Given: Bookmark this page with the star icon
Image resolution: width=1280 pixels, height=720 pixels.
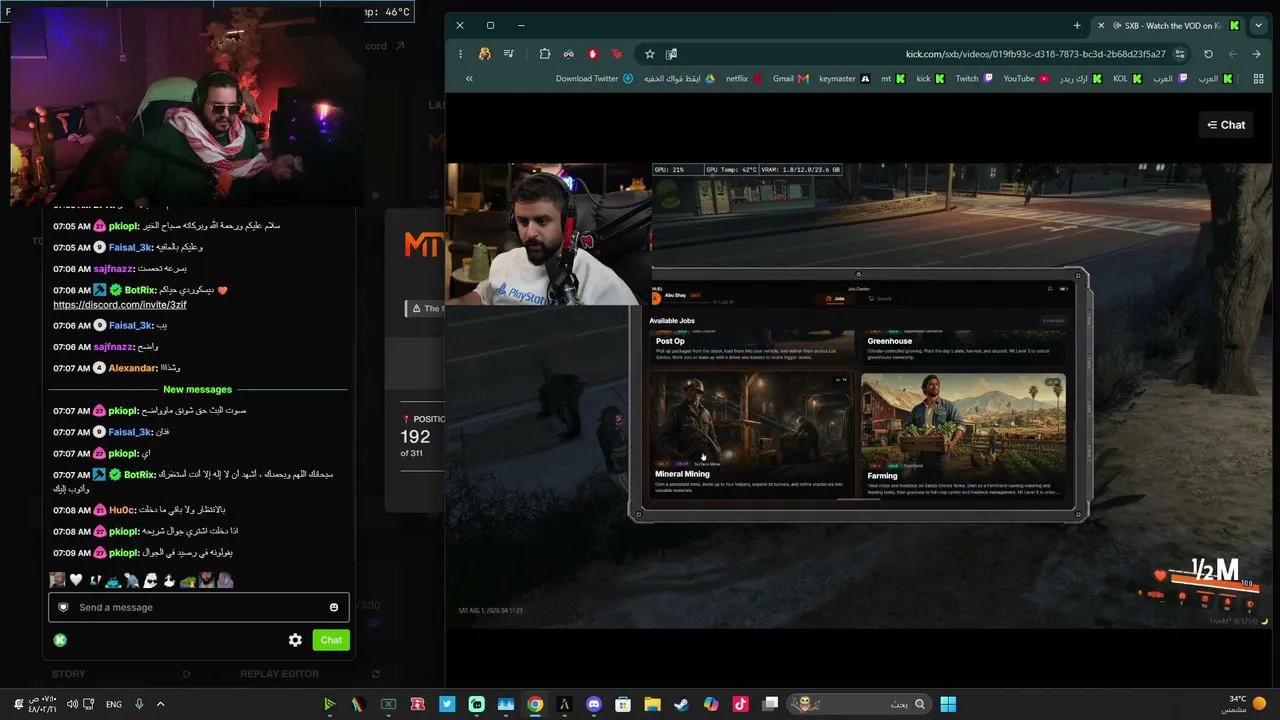Looking at the screenshot, I should [x=650, y=54].
